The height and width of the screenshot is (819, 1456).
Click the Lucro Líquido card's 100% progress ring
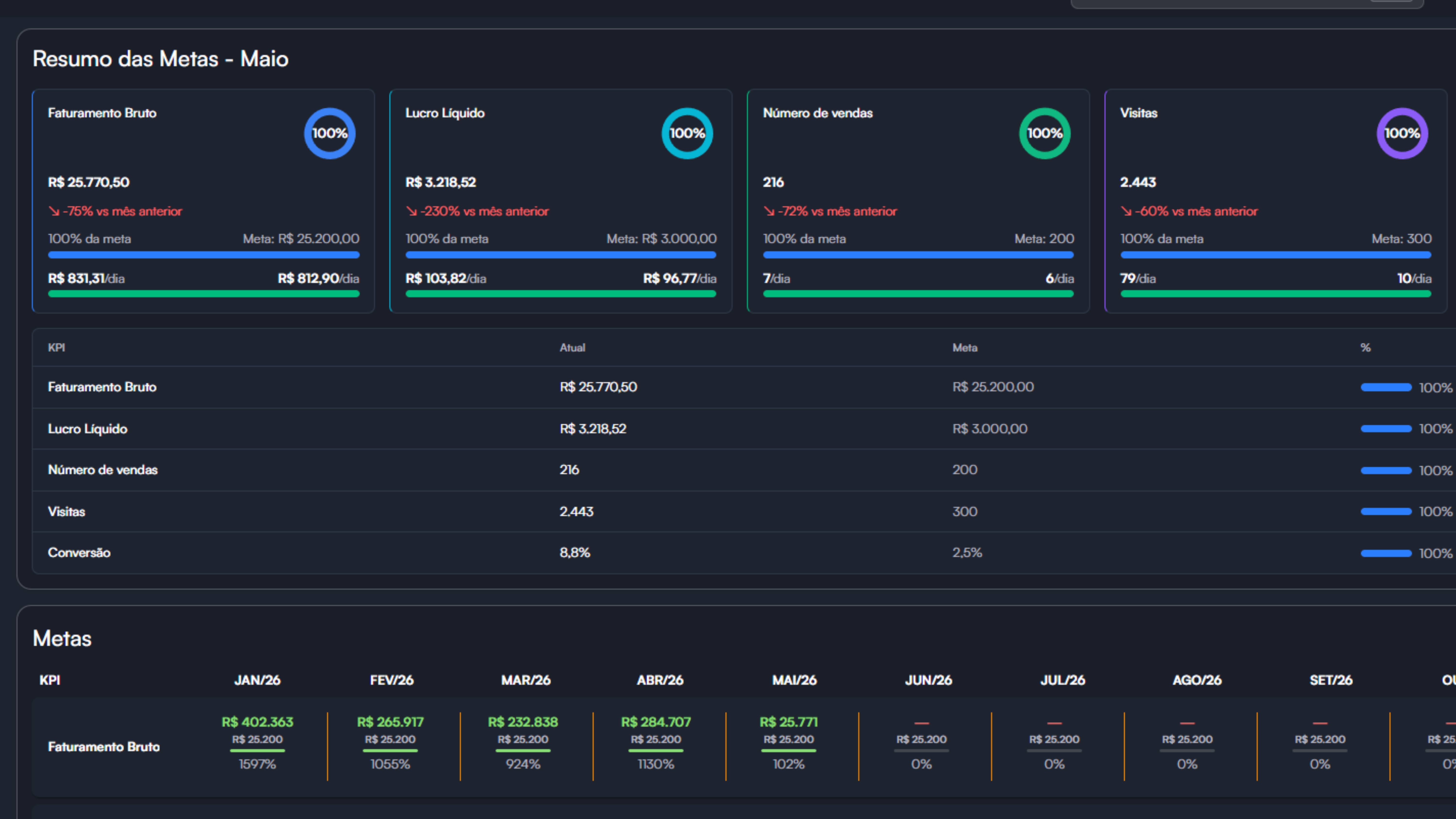pos(687,133)
